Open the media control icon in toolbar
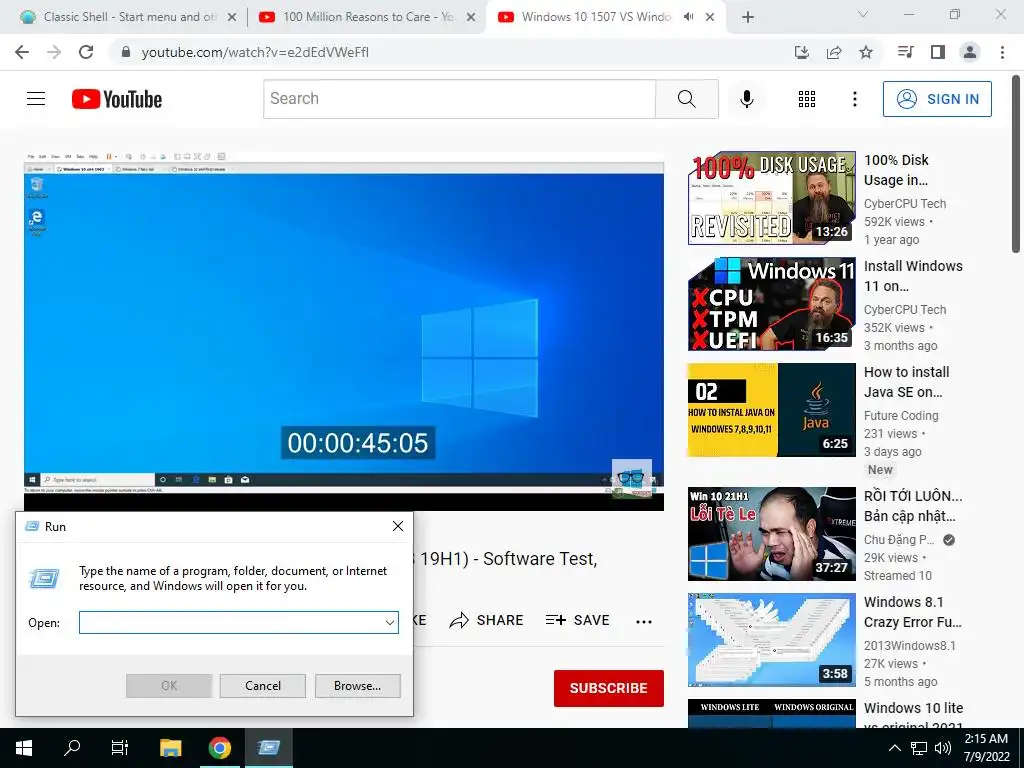The height and width of the screenshot is (768, 1024). point(905,52)
